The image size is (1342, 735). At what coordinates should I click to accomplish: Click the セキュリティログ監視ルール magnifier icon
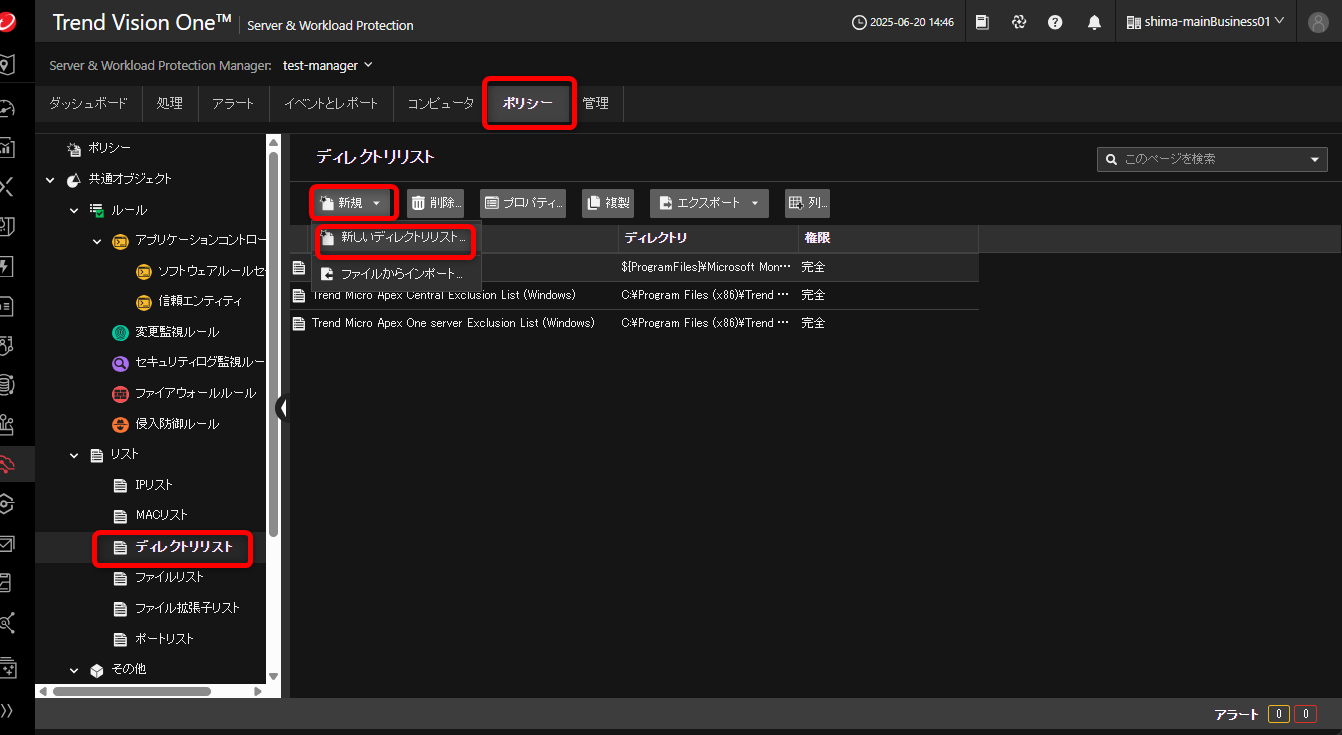(x=120, y=363)
